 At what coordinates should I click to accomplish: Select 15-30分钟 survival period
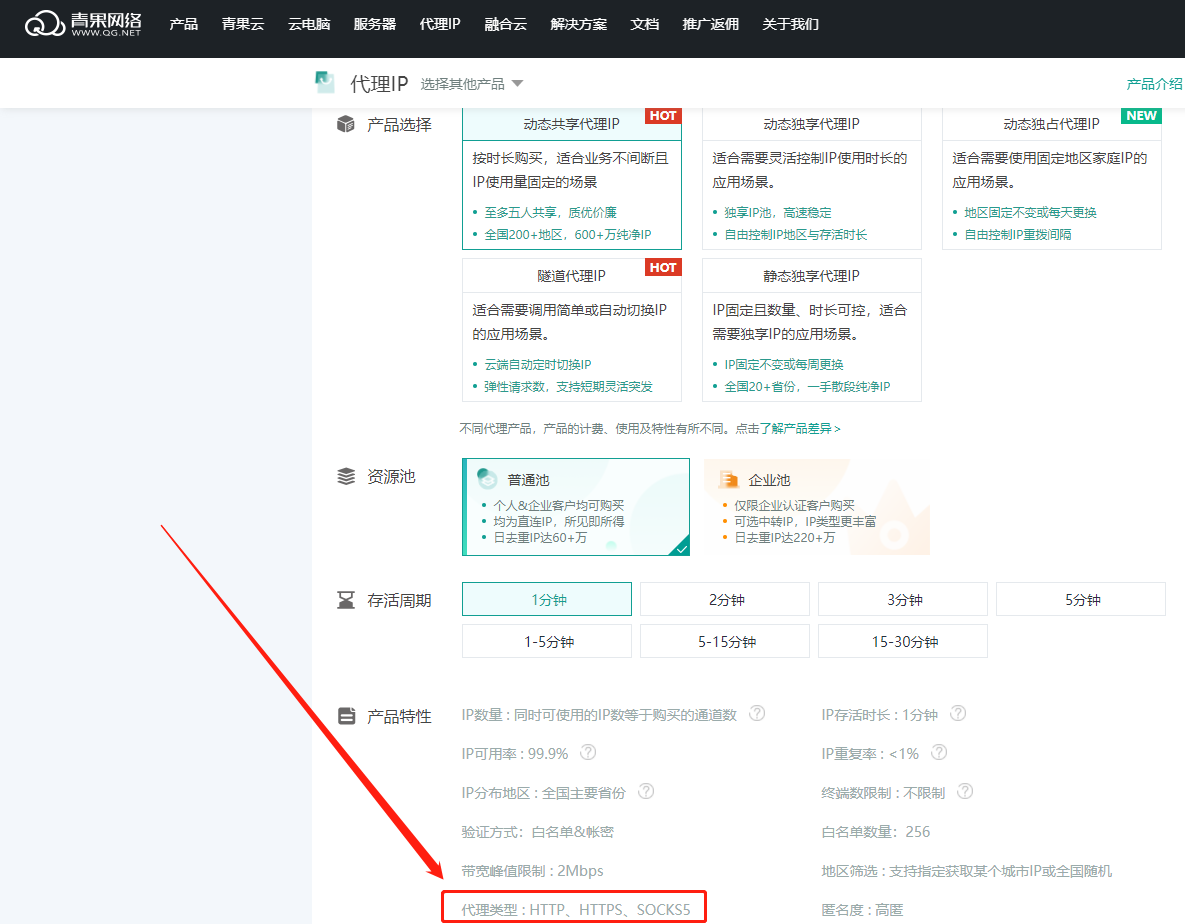[x=902, y=641]
